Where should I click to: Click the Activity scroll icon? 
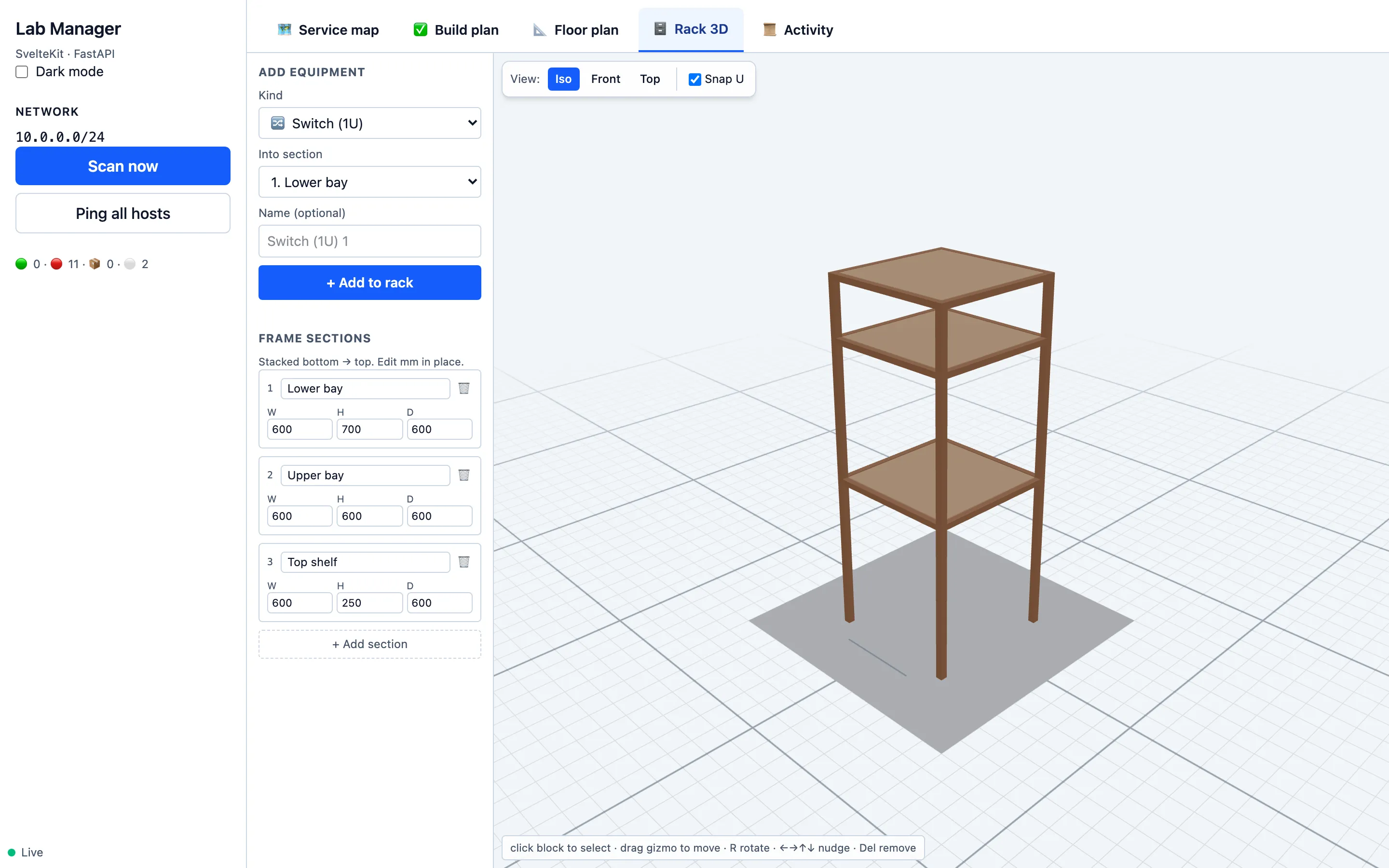click(770, 29)
